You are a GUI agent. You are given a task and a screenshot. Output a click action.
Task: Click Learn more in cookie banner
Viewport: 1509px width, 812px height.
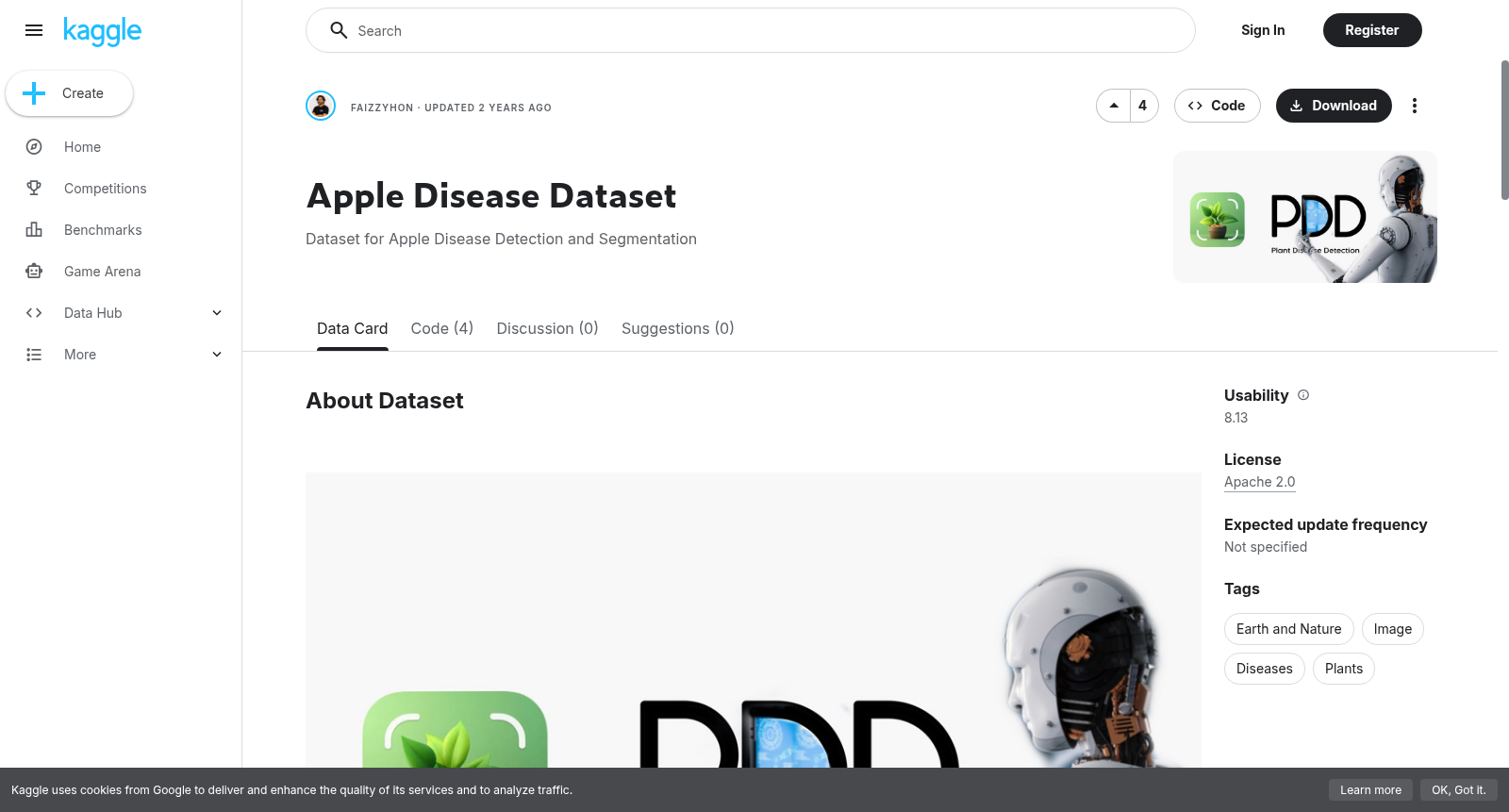1371,790
